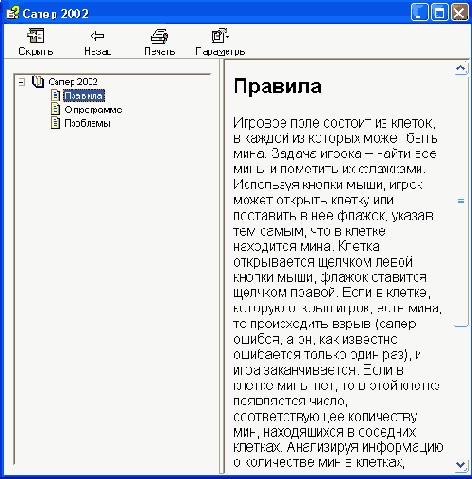The height and width of the screenshot is (479, 472).
Task: Maximize the help window
Action: tap(439, 13)
